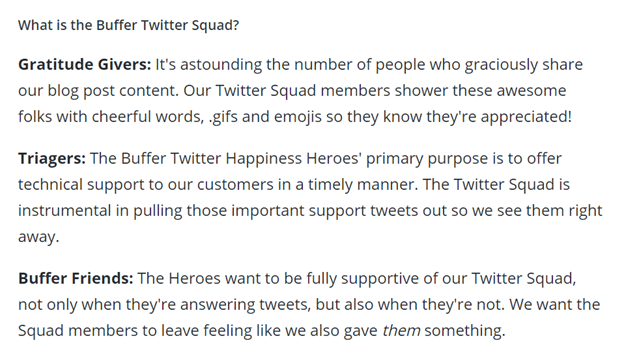Screen dimensions: 624x362
Task: Click the word 'supportive' in Buffer Friends paragraph
Action: tap(380, 279)
